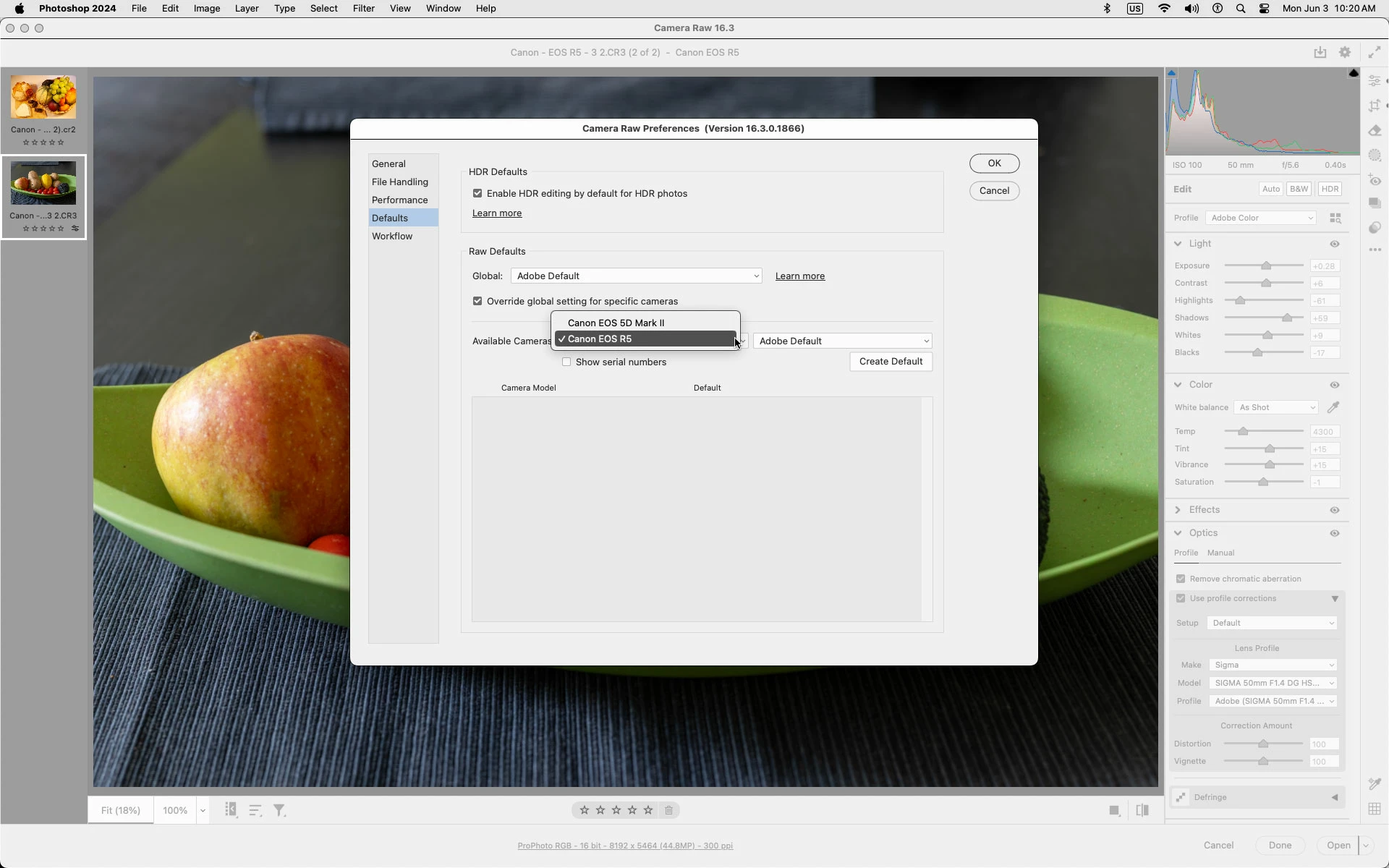The image size is (1389, 868).
Task: Select the Healing eraser tool icon
Action: pos(1375,131)
